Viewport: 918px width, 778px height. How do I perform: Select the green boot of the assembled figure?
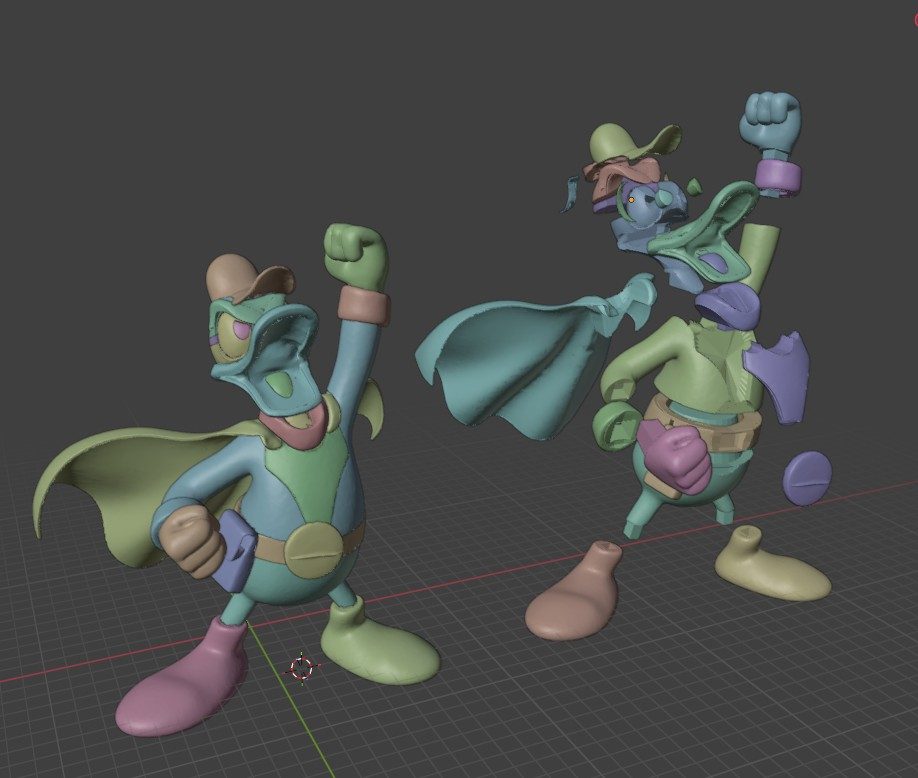[x=378, y=646]
